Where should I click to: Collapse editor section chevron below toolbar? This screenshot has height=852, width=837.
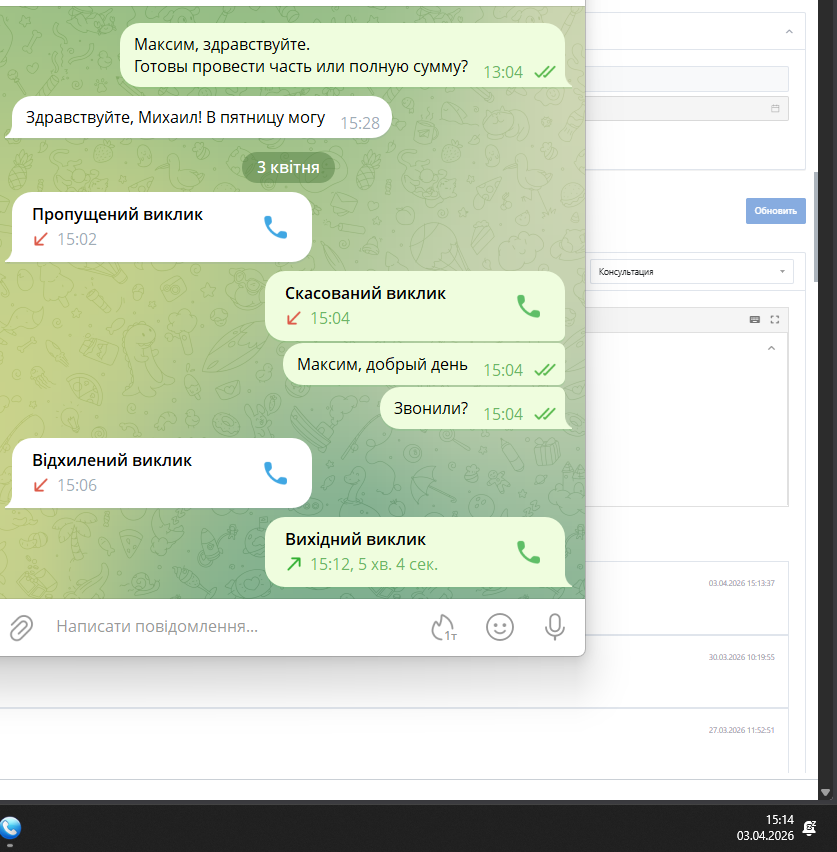(771, 348)
